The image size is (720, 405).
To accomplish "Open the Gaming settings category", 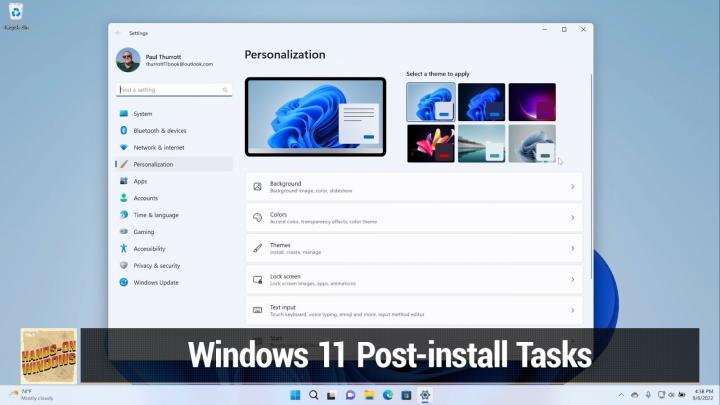I will tap(174, 232).
